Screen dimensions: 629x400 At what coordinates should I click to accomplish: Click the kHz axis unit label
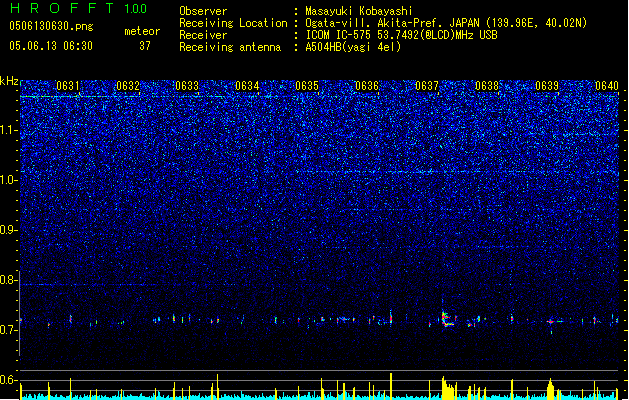[x=9, y=81]
